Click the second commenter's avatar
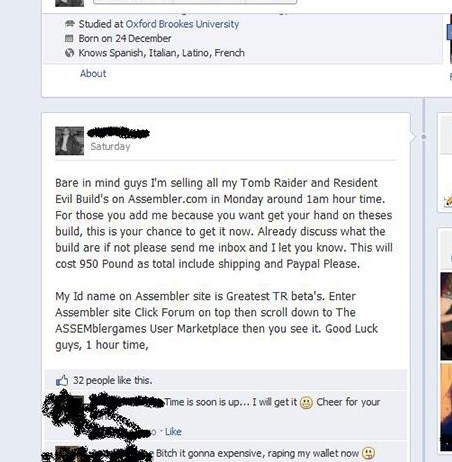Image resolution: width=452 pixels, height=462 pixels. click(x=69, y=454)
